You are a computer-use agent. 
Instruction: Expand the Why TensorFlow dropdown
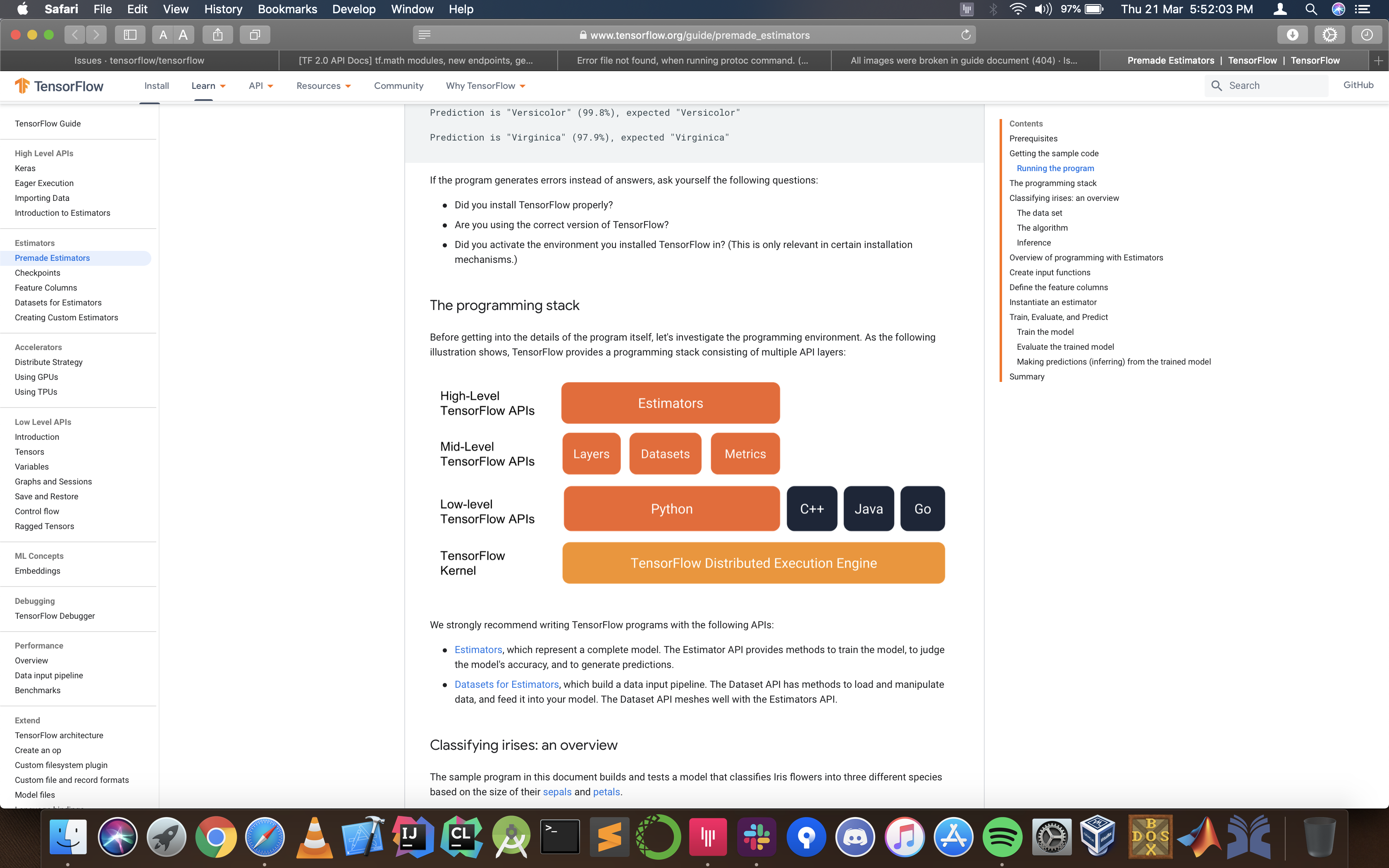point(486,86)
